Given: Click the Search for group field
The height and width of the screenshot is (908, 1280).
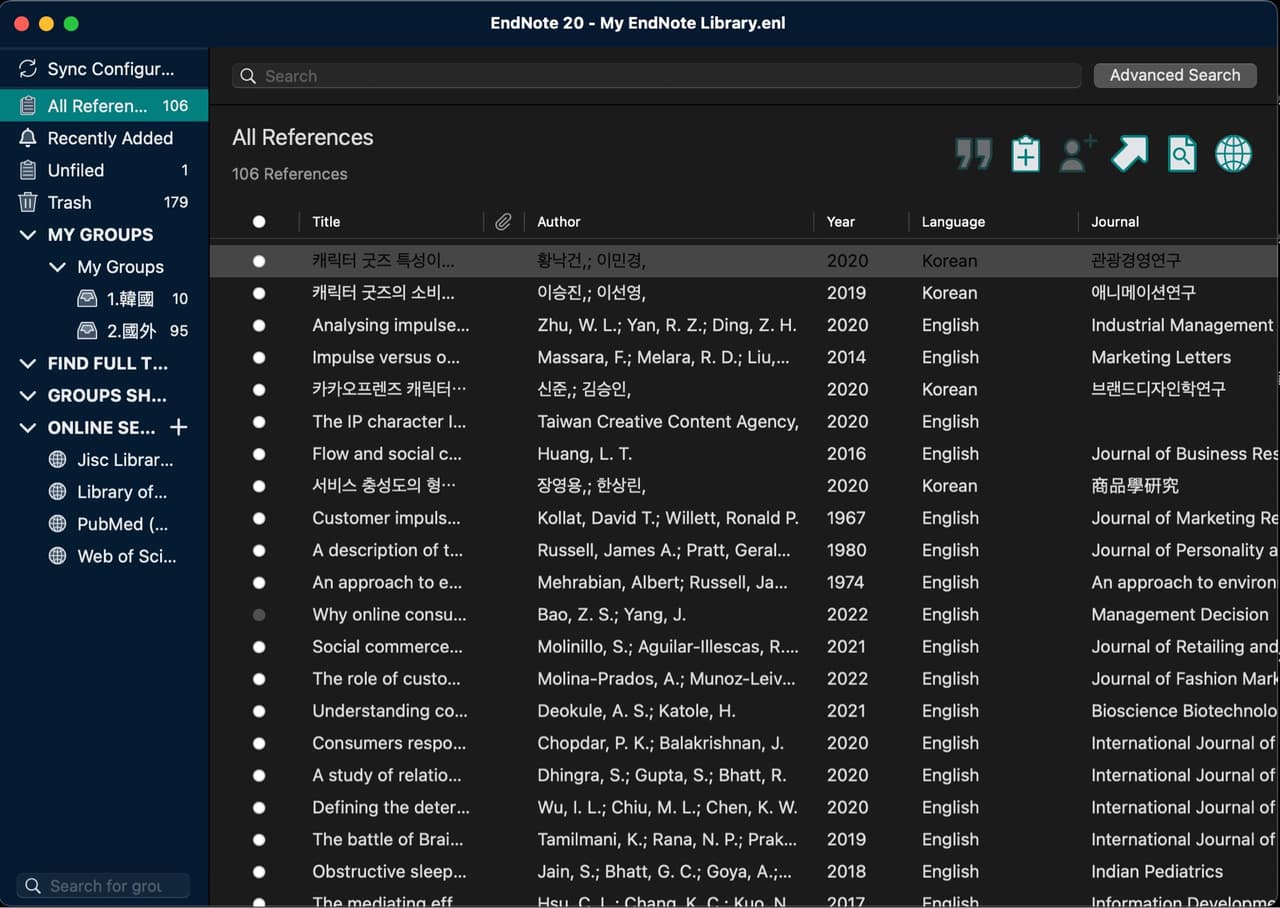Looking at the screenshot, I should click(x=103, y=886).
